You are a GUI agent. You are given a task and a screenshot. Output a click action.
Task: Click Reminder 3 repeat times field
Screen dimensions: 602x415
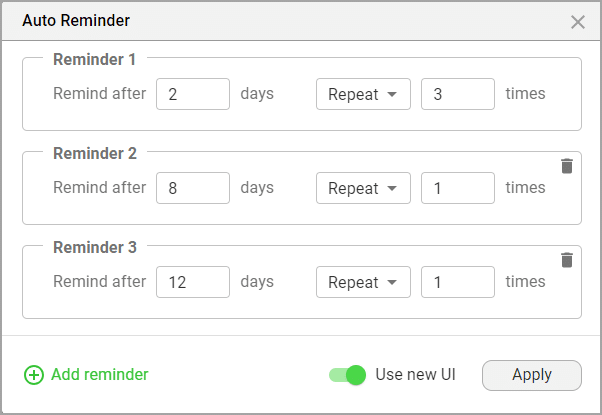(x=458, y=282)
